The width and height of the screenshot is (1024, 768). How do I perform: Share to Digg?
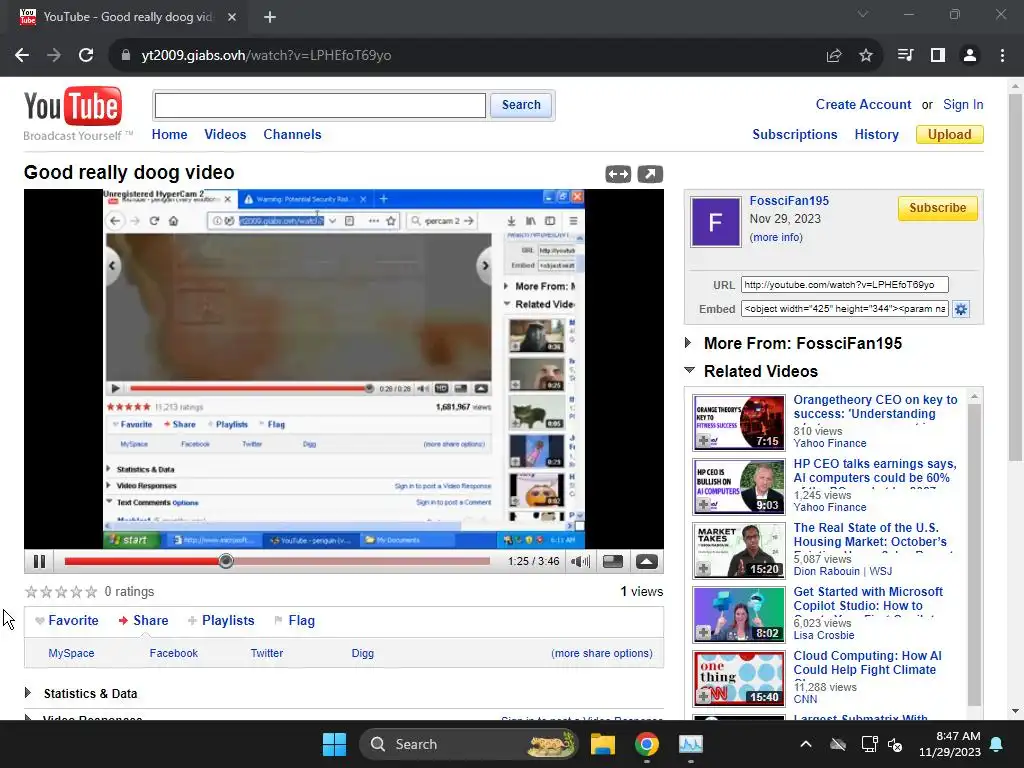(362, 653)
